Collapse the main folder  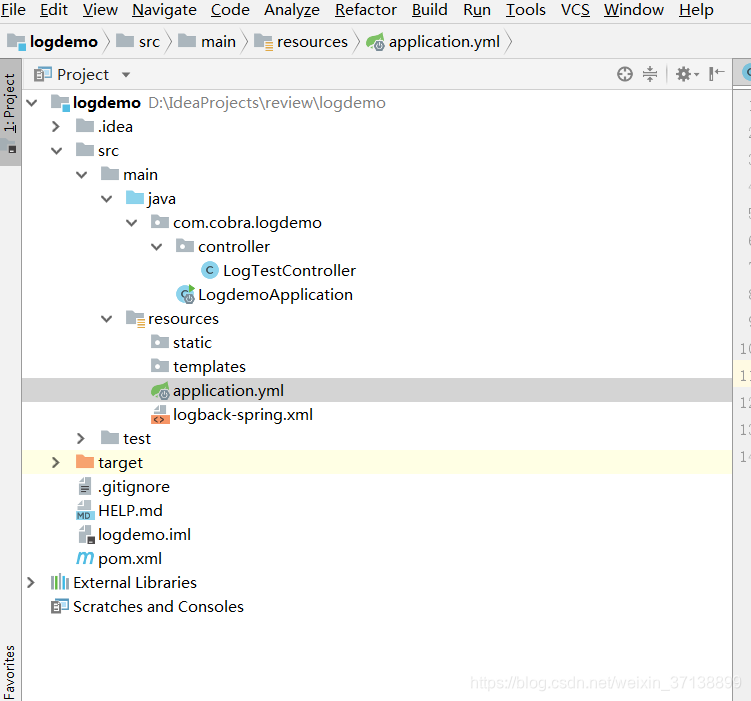pos(81,175)
